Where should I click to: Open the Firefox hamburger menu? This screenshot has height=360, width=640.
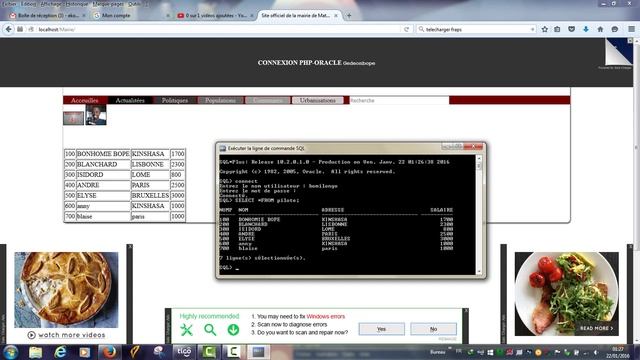tap(631, 29)
